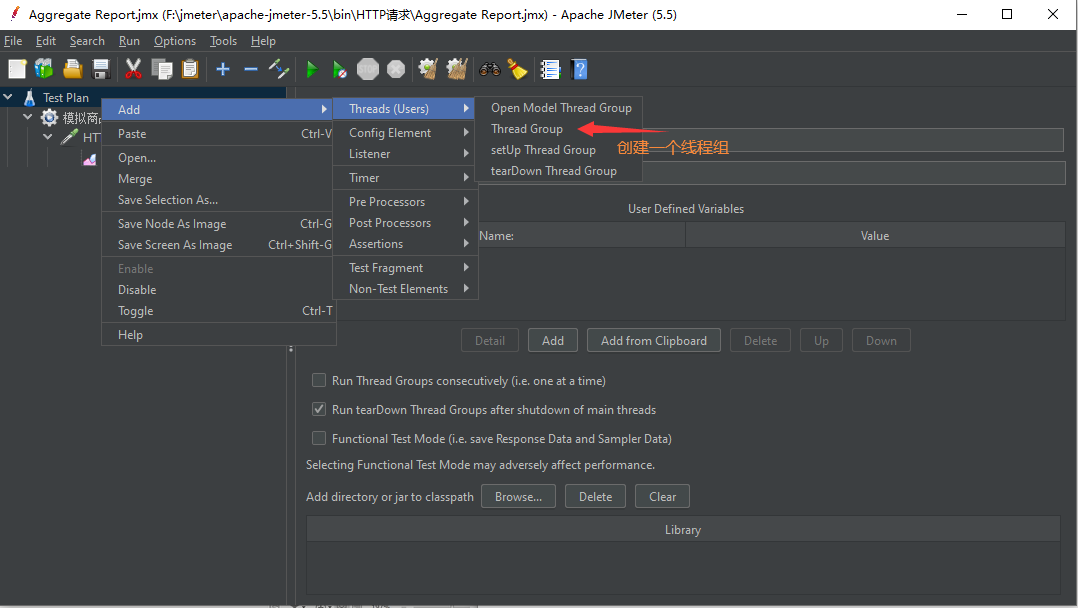1078x608 pixels.
Task: Toggle Run Thread Groups consecutively checkbox
Action: [319, 380]
